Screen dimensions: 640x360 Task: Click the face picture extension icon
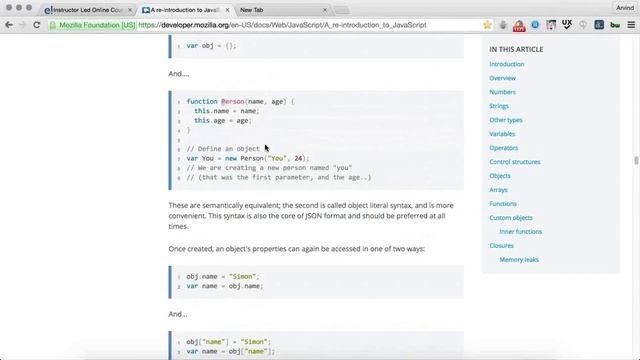551,25
